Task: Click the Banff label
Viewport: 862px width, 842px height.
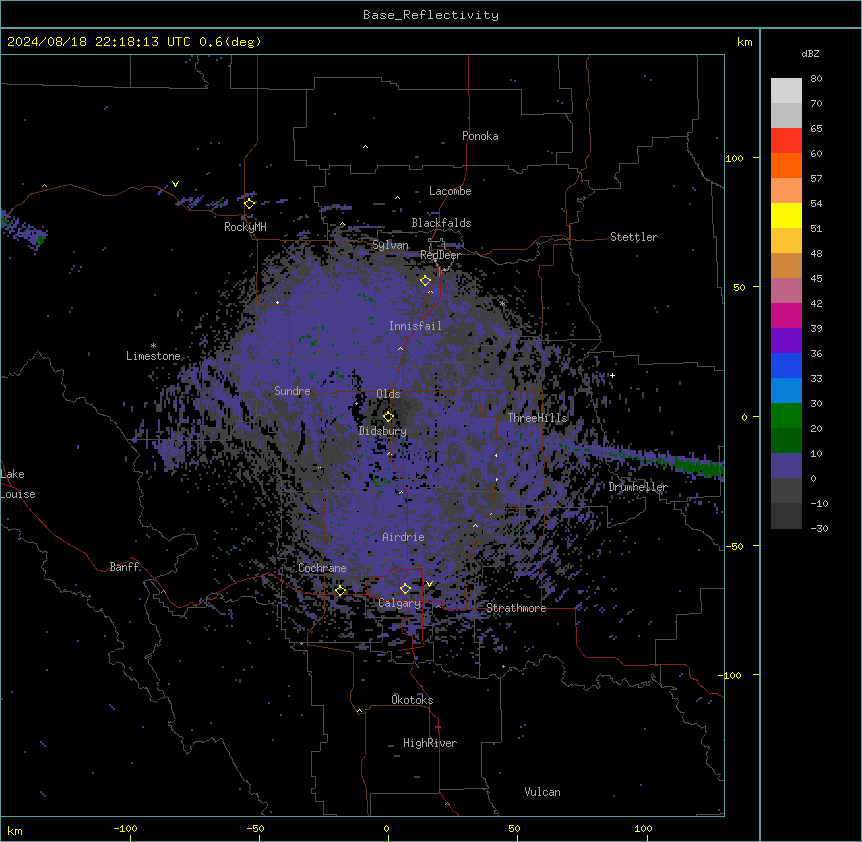Action: coord(124,567)
